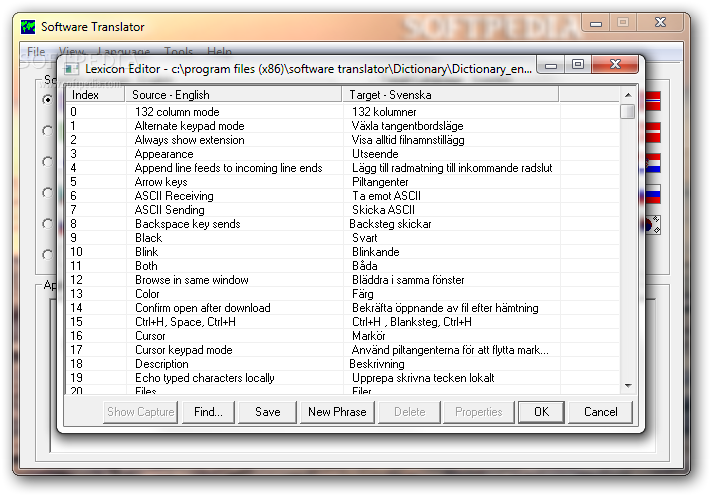Image resolution: width=711 pixels, height=496 pixels.
Task: Open the Language menu in Software Translator
Action: pos(124,52)
